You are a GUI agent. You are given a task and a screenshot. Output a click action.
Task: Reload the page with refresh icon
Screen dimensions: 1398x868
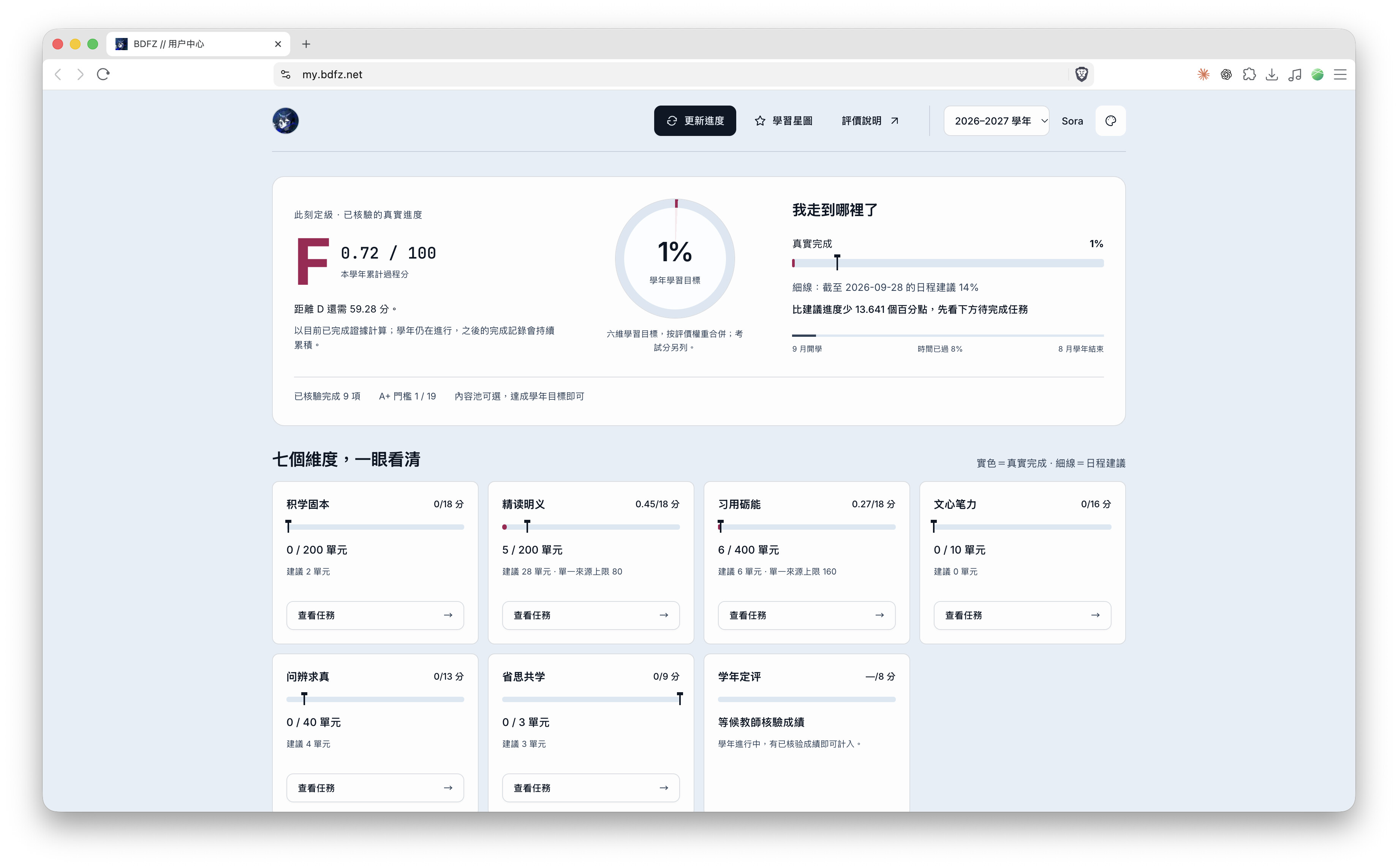pyautogui.click(x=103, y=74)
